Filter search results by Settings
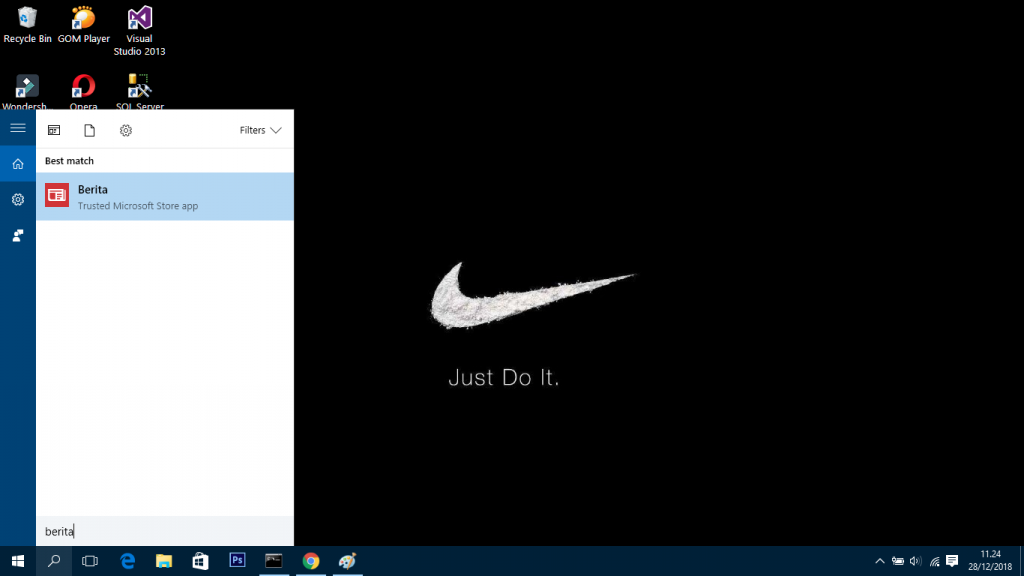The width and height of the screenshot is (1024, 576). (x=125, y=130)
